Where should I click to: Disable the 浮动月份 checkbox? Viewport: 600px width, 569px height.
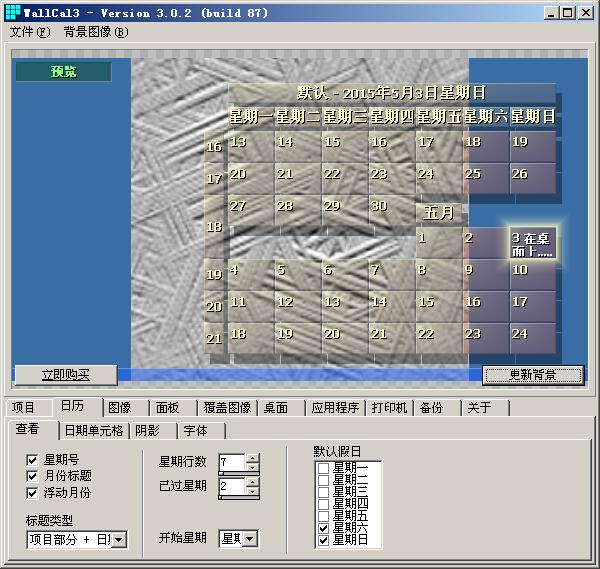[x=33, y=493]
